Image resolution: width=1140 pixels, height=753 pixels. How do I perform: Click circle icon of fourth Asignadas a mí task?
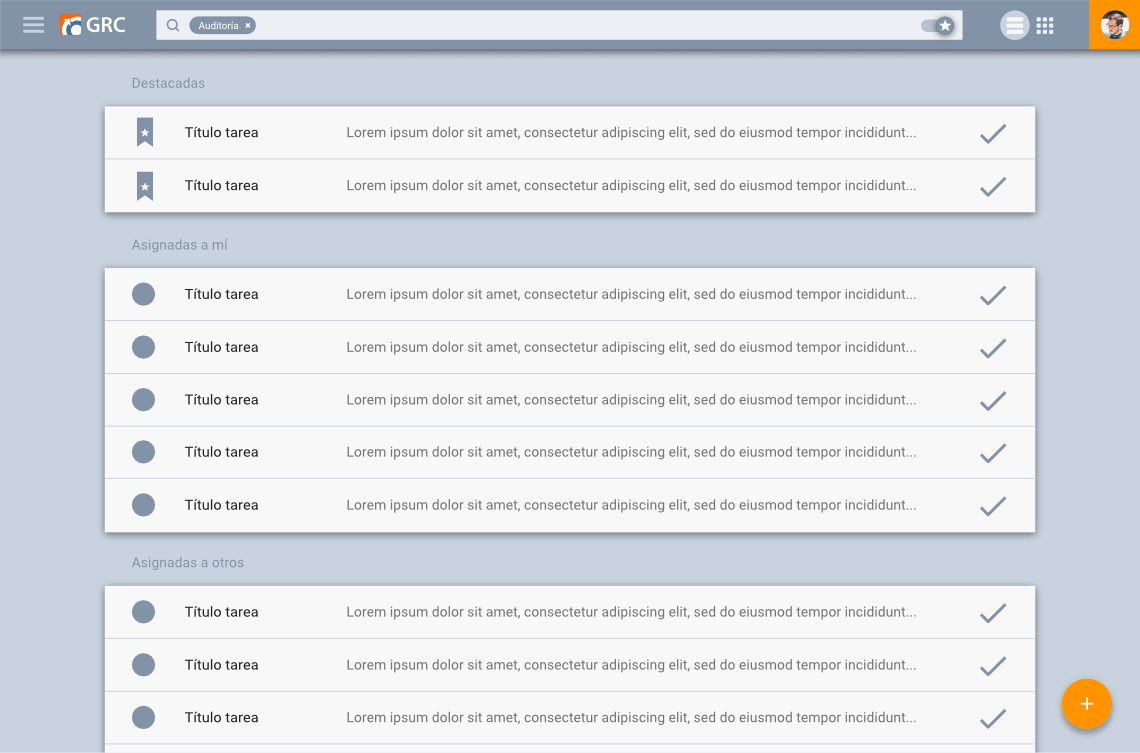[143, 451]
